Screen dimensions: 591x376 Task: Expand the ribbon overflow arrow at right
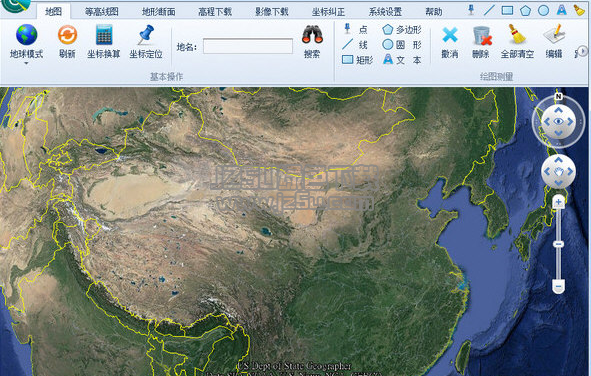[583, 50]
